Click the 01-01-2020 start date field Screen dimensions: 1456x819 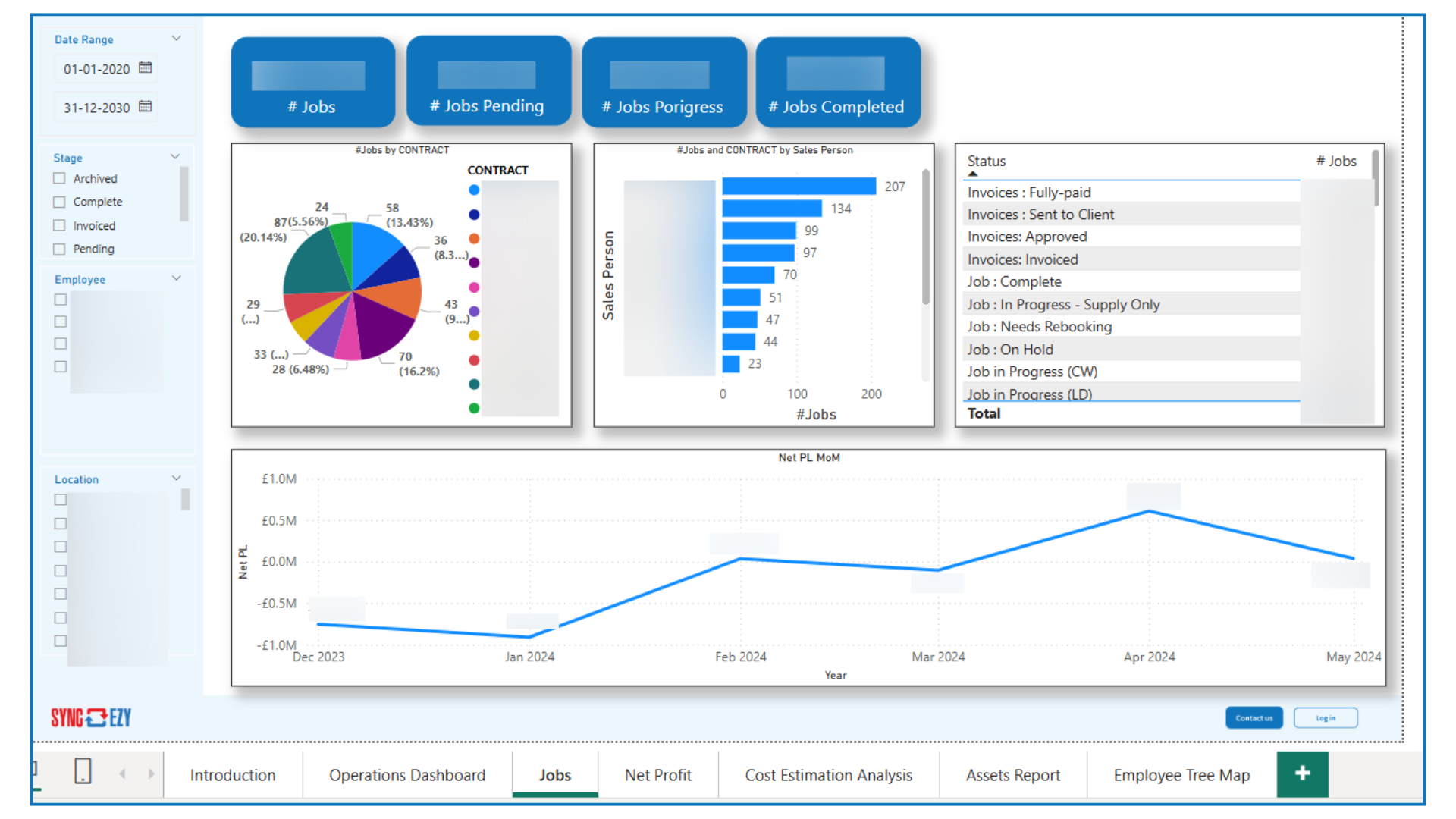[97, 69]
